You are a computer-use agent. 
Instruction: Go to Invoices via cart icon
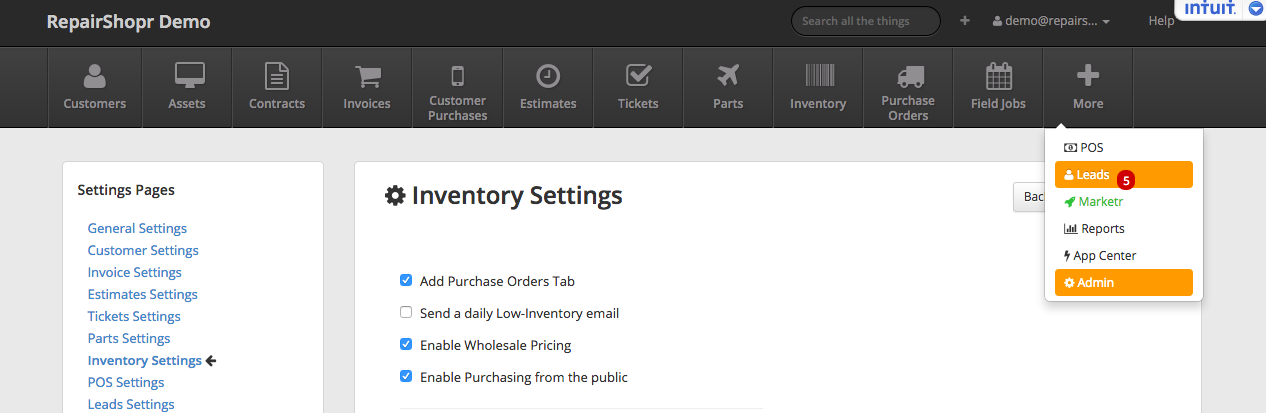[367, 76]
